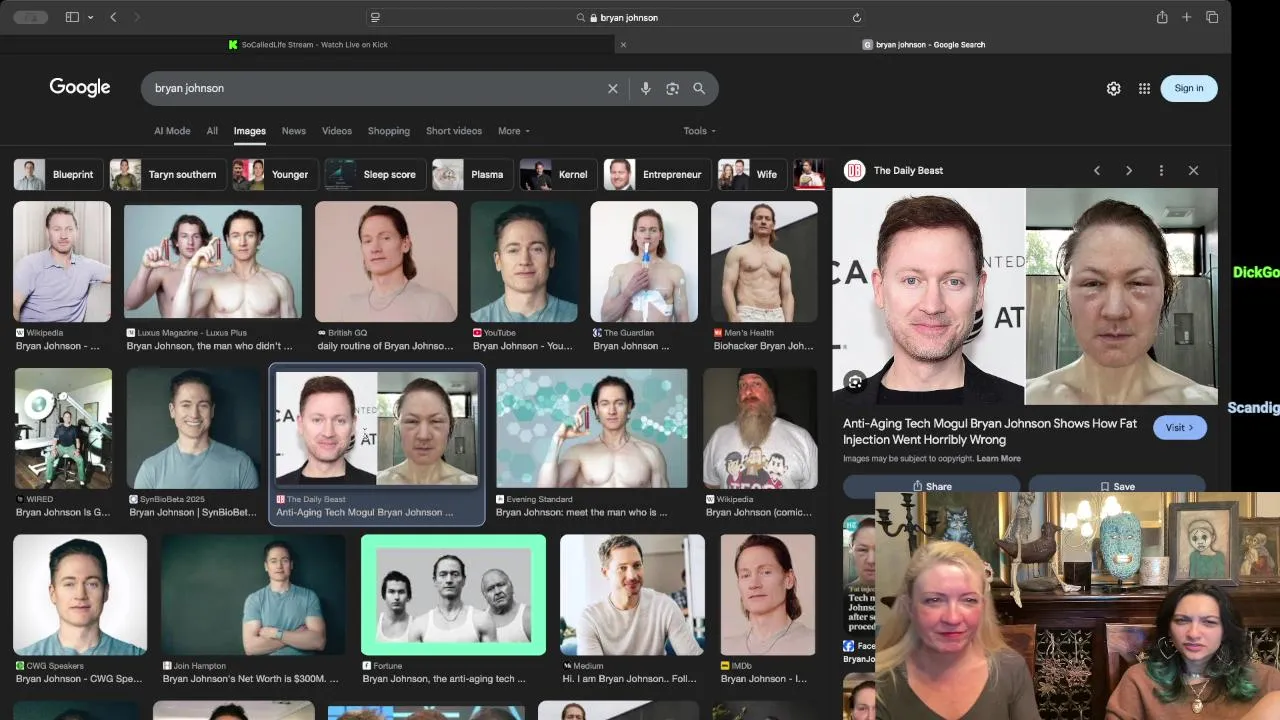Expand the sidebar options dropdown arrow
This screenshot has height=720, width=1280.
tap(90, 17)
